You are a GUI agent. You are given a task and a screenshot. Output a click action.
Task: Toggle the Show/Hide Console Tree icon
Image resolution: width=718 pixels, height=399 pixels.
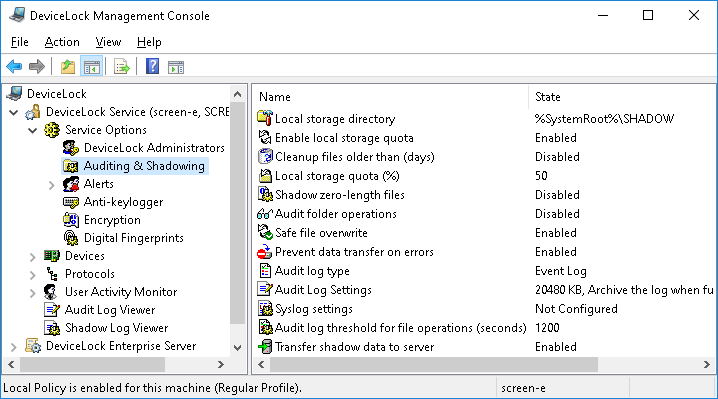pos(91,67)
